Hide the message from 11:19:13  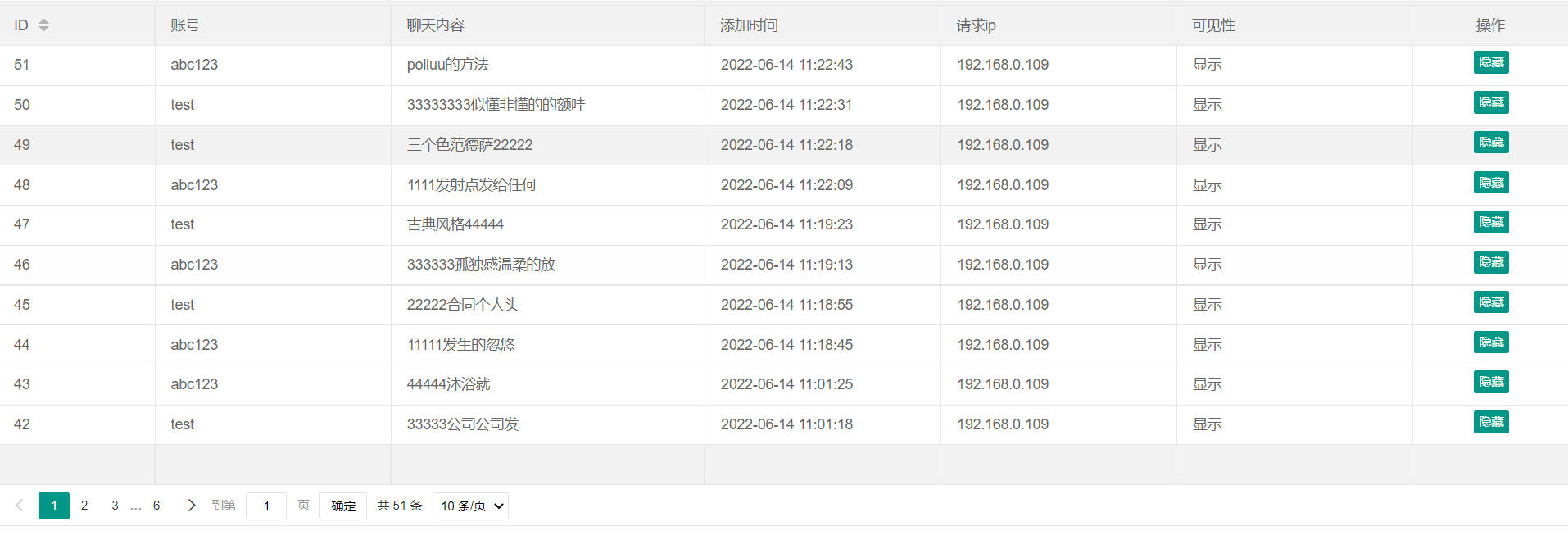pyautogui.click(x=1490, y=263)
